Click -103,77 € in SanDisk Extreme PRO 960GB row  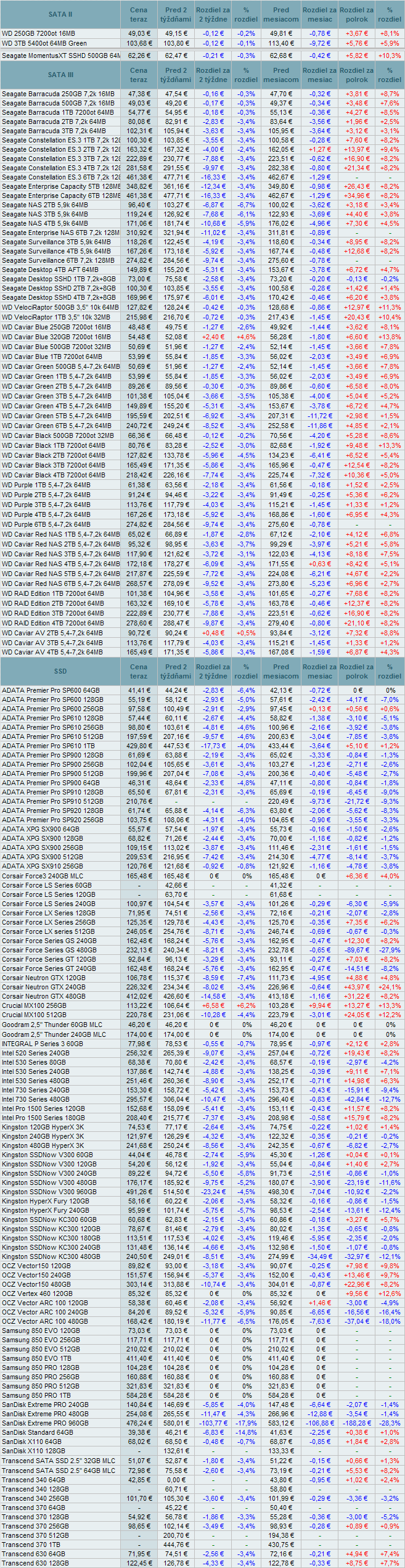212,1424
